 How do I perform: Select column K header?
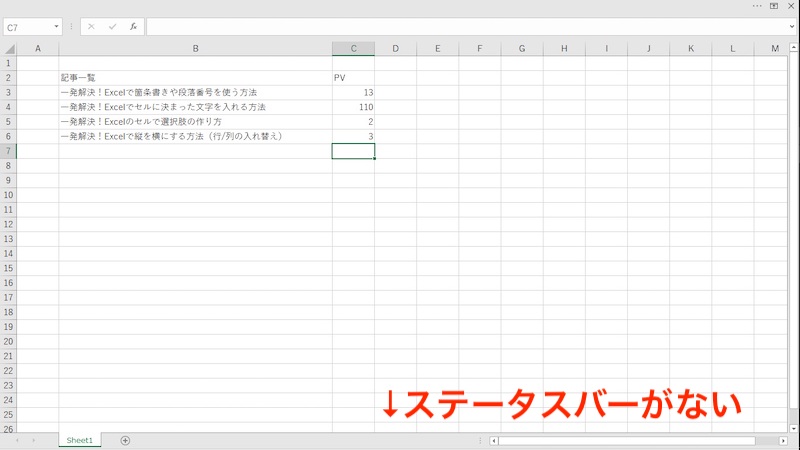[x=691, y=49]
